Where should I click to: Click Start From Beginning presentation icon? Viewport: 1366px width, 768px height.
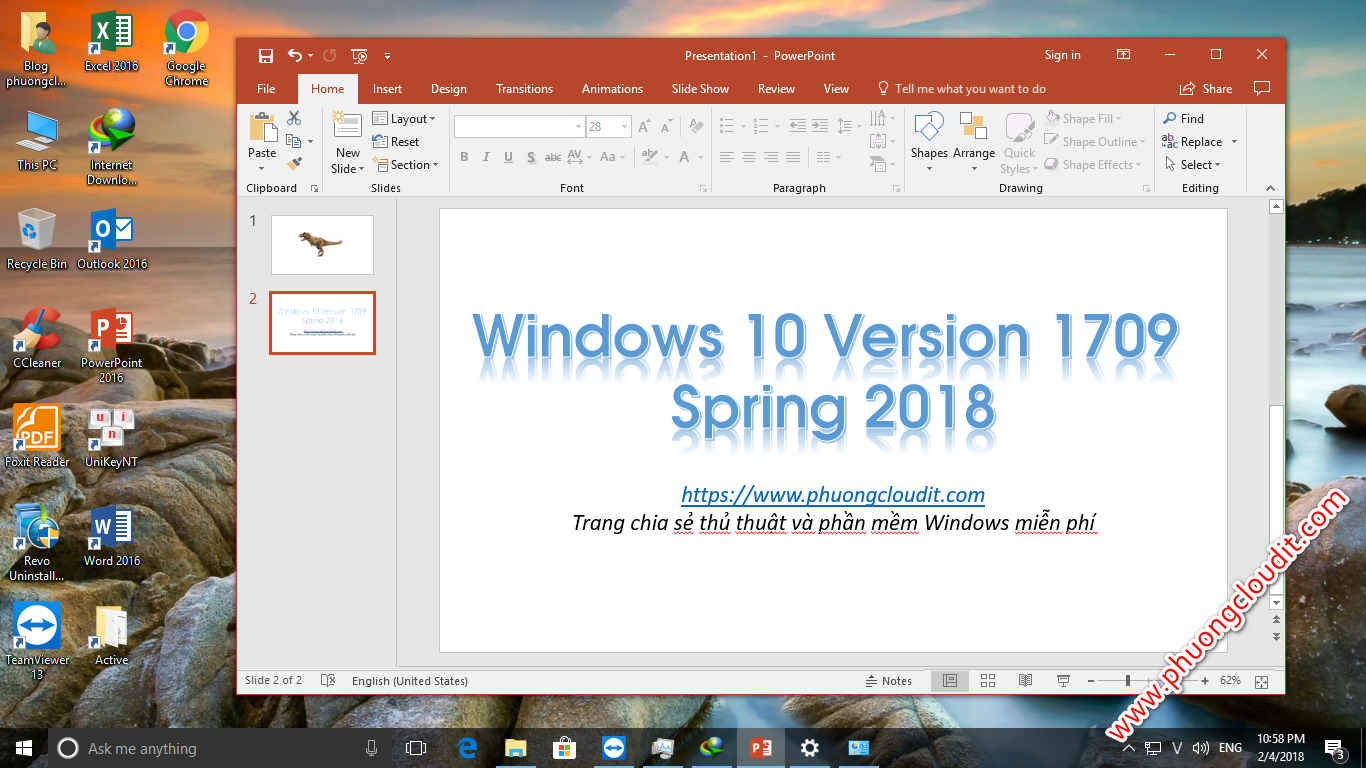[360, 56]
